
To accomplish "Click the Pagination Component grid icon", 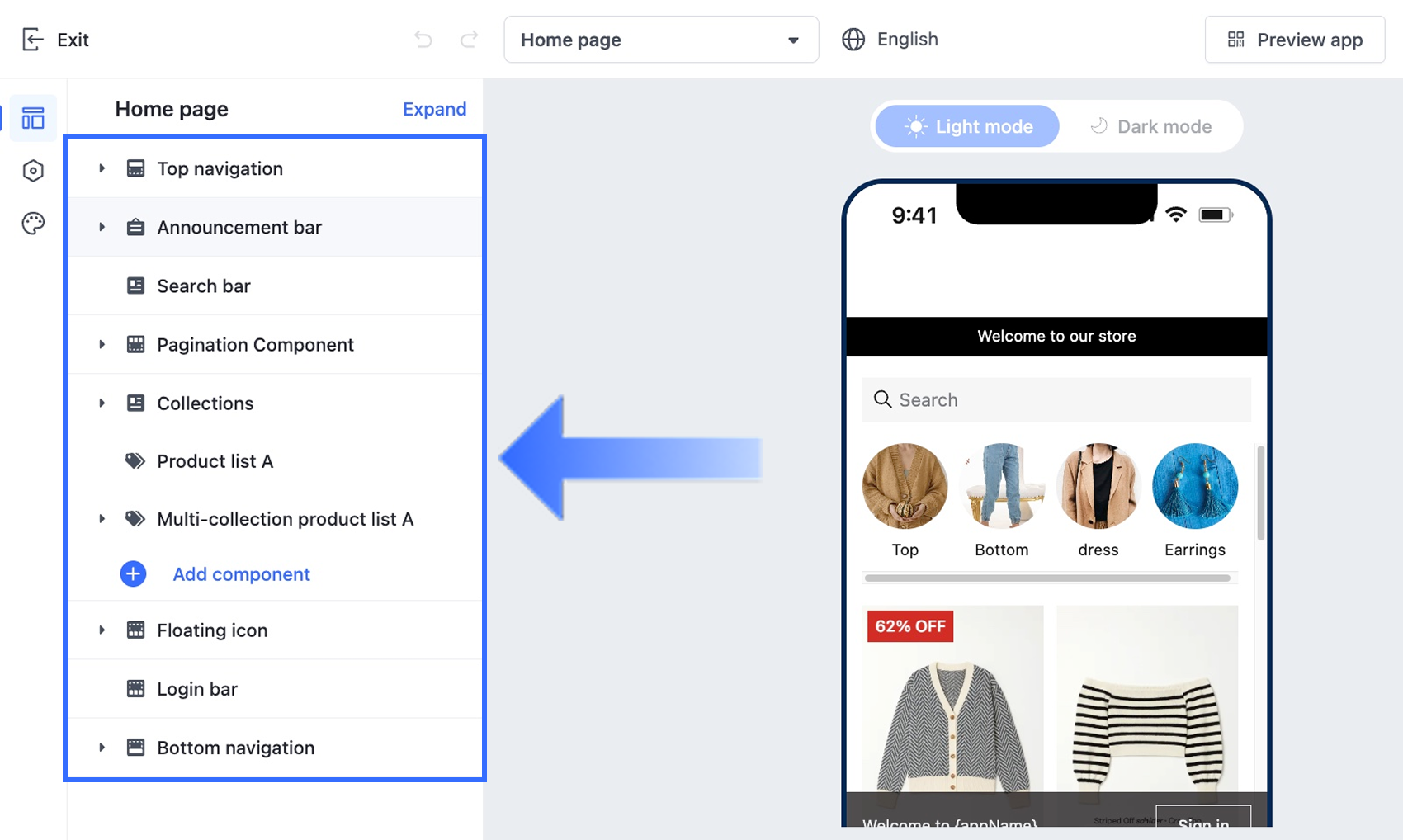I will [135, 344].
